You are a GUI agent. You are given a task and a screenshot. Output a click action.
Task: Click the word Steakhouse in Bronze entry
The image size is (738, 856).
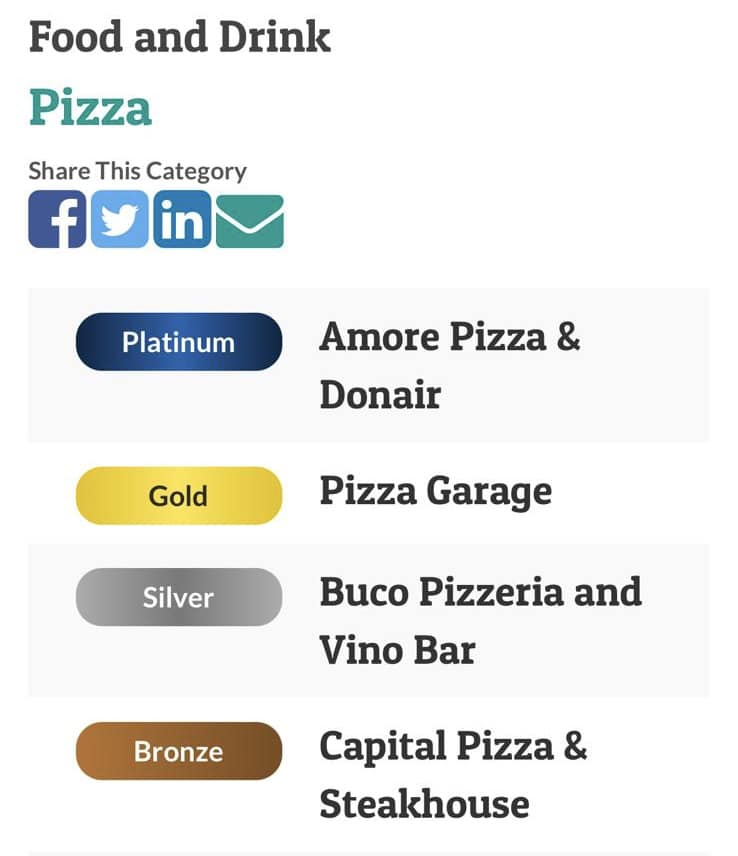tap(424, 804)
